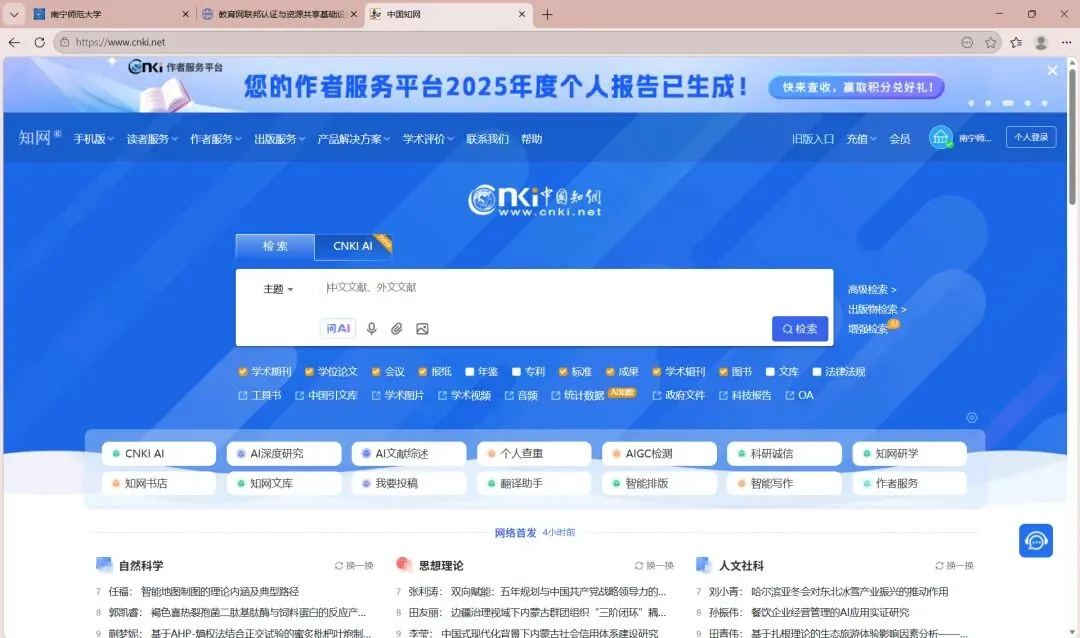Uncheck the 学位论文 checkbox
The height and width of the screenshot is (638, 1080).
[309, 372]
